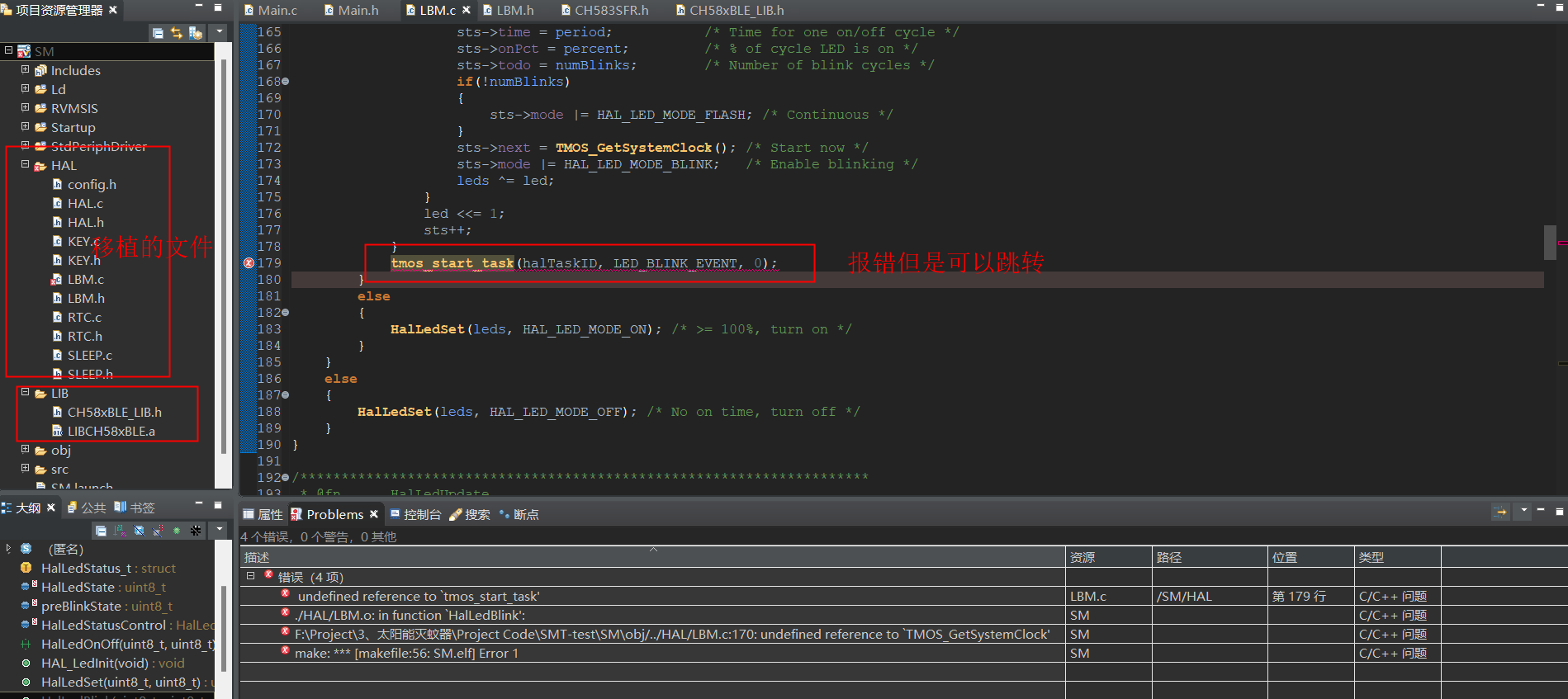Maximize the editor area
Screen dimensions: 1568x699
(1560, 7)
